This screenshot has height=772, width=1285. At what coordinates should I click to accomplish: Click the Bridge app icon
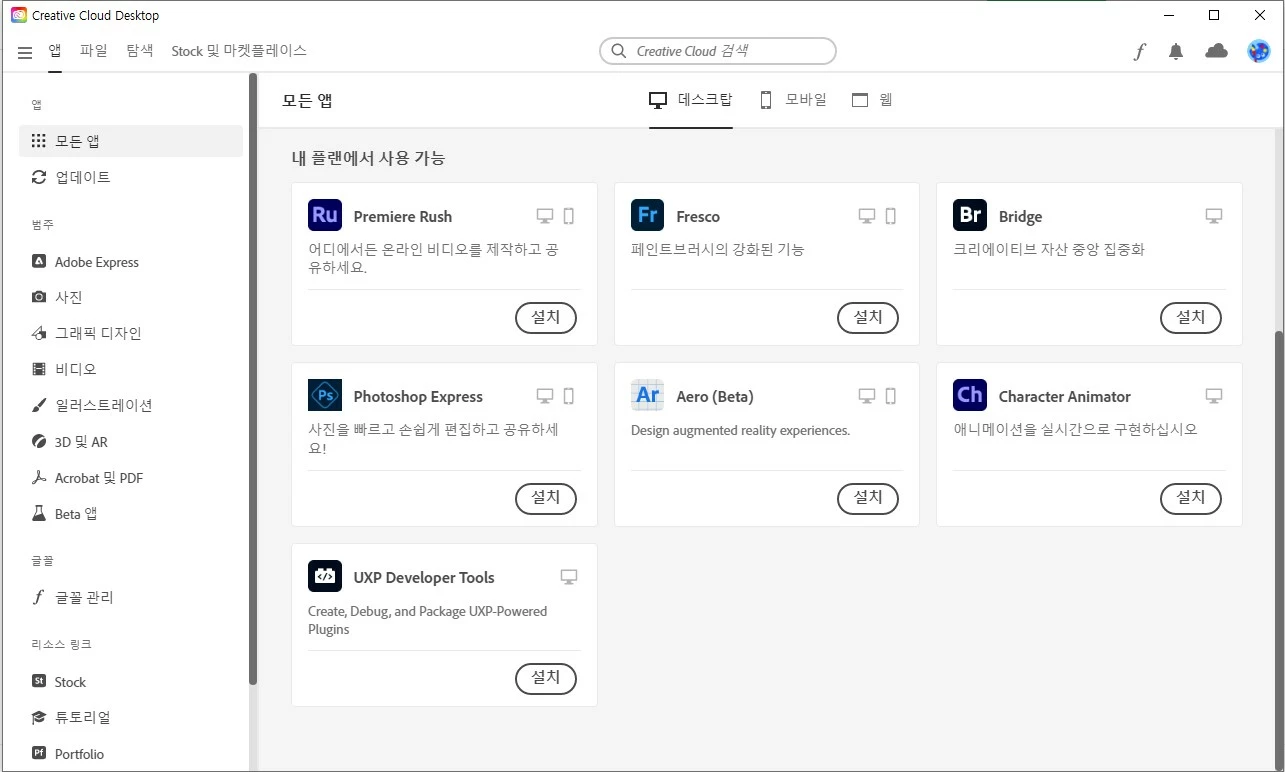coord(970,215)
